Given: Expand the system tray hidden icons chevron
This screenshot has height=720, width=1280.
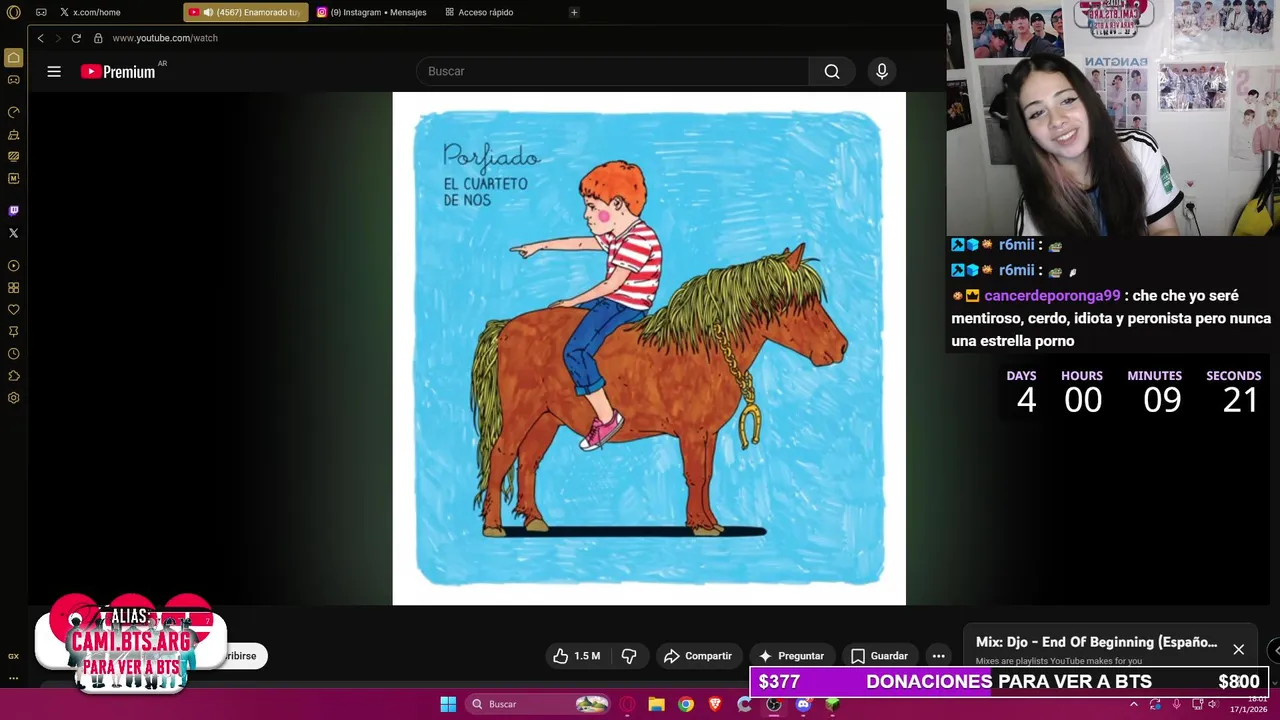Looking at the screenshot, I should click(x=1133, y=704).
